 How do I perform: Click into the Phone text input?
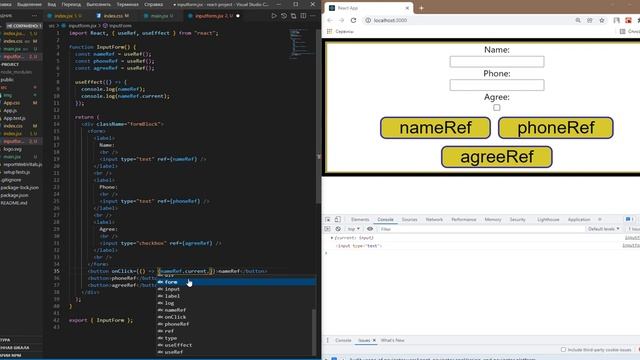(x=497, y=85)
